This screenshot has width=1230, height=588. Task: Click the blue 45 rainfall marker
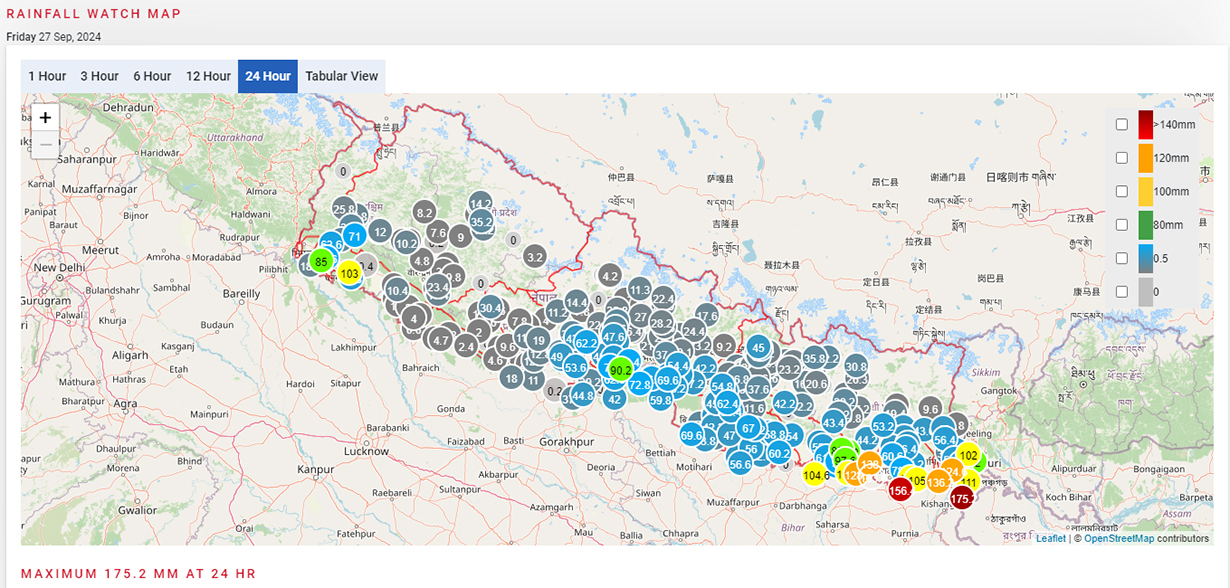point(758,348)
